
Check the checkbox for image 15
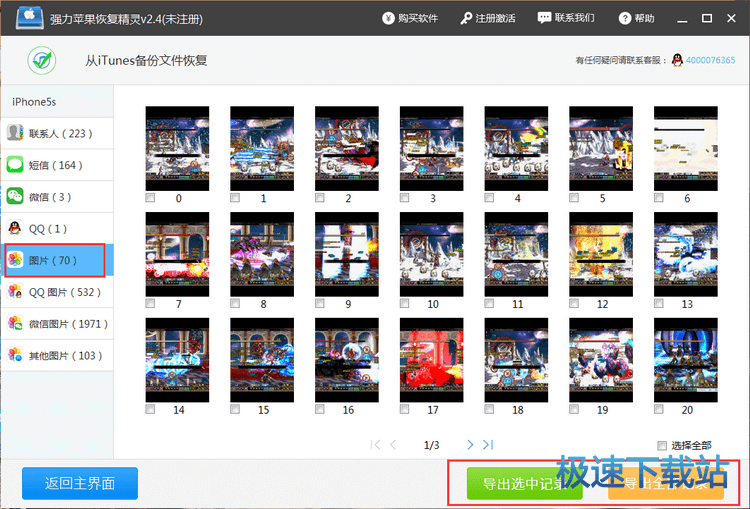coord(235,409)
